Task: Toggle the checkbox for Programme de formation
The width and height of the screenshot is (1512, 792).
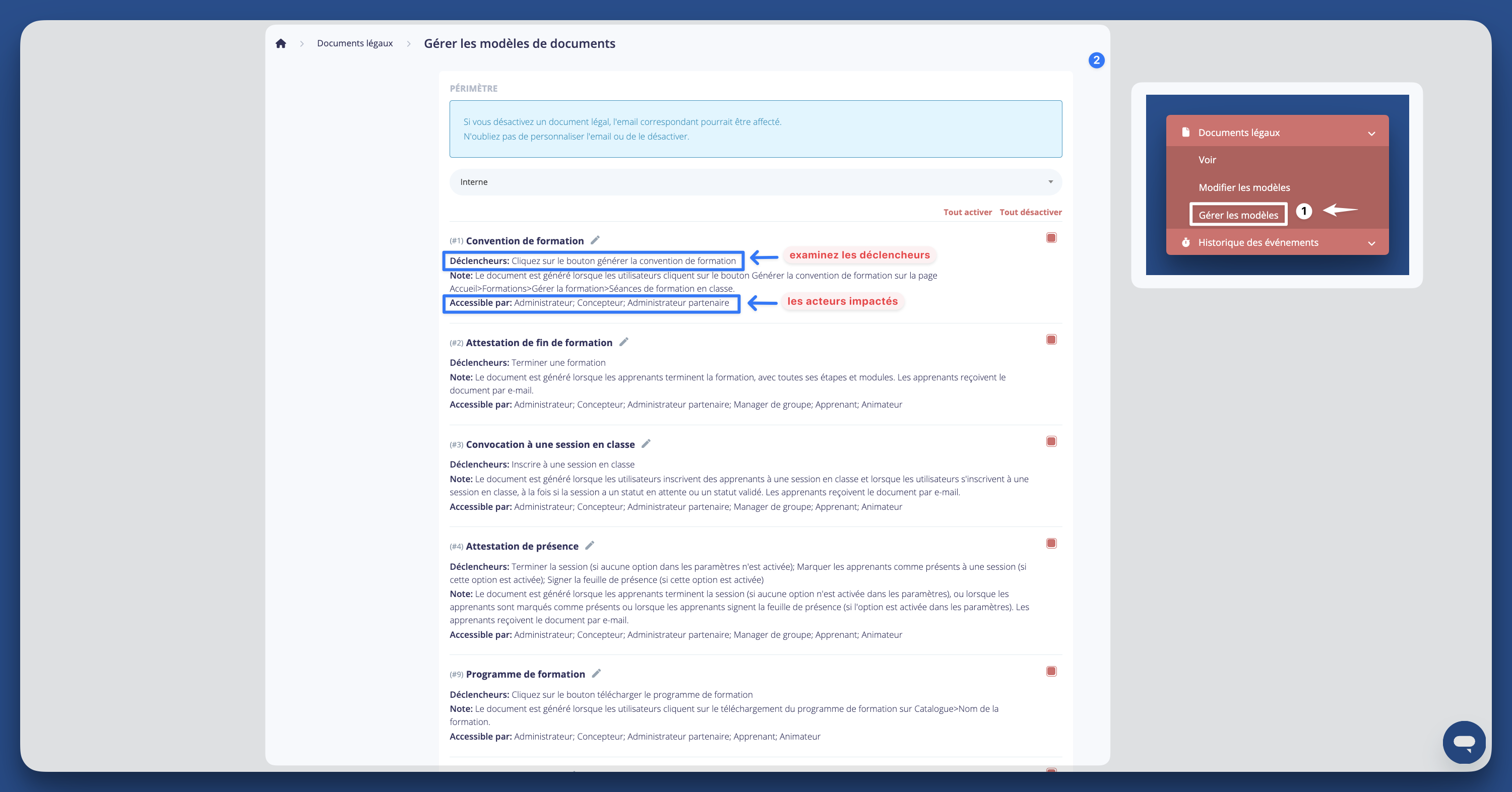Action: point(1051,671)
